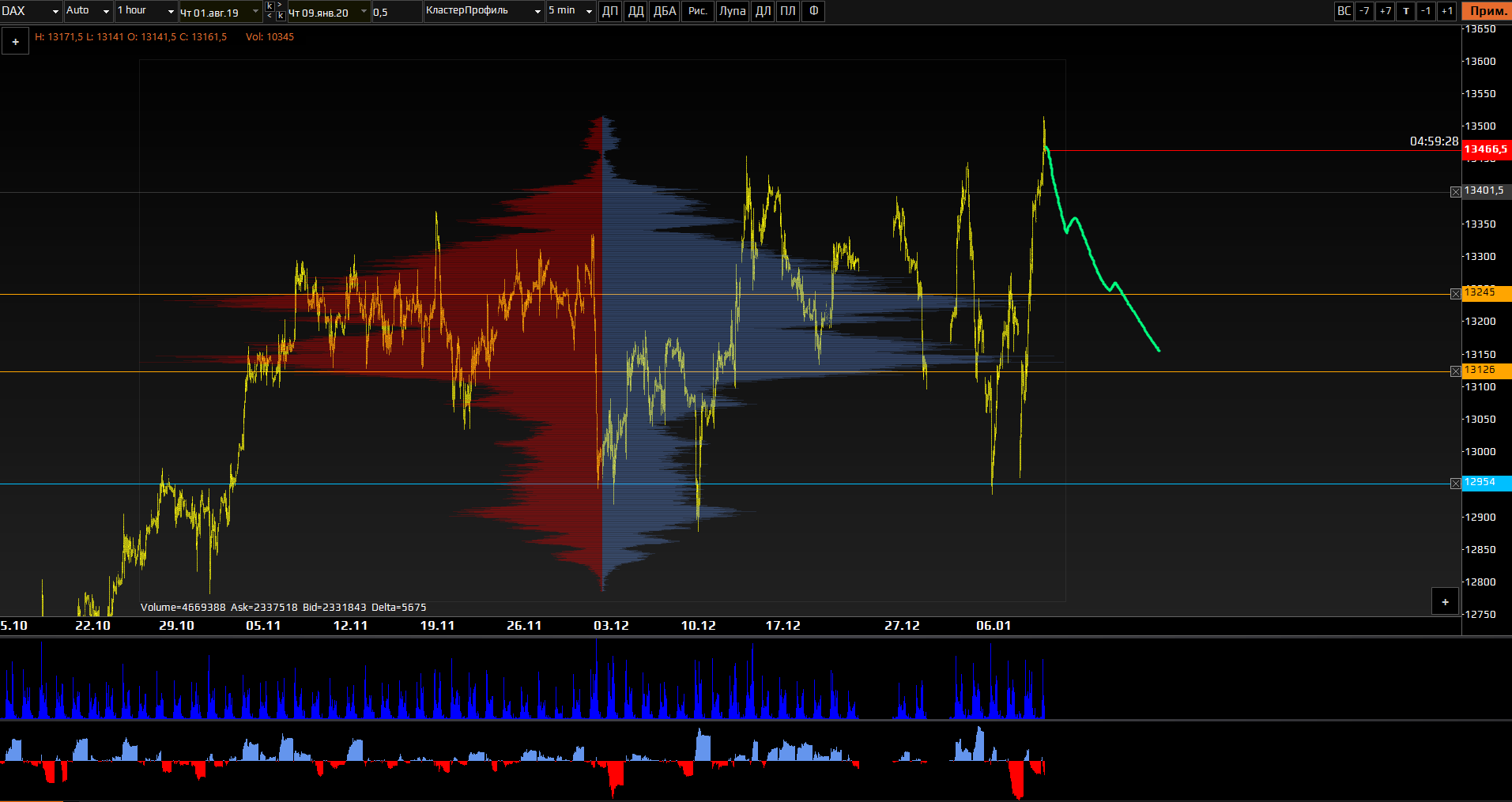Toggle the ДБА toolbar button

pos(665,11)
